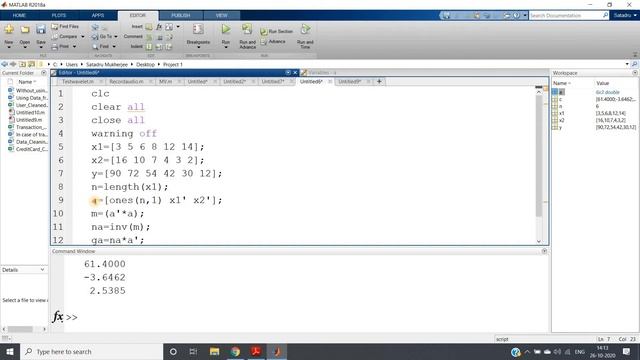Click the browse for folder icon
Viewport: 640px width, 360px height.
tap(31, 64)
